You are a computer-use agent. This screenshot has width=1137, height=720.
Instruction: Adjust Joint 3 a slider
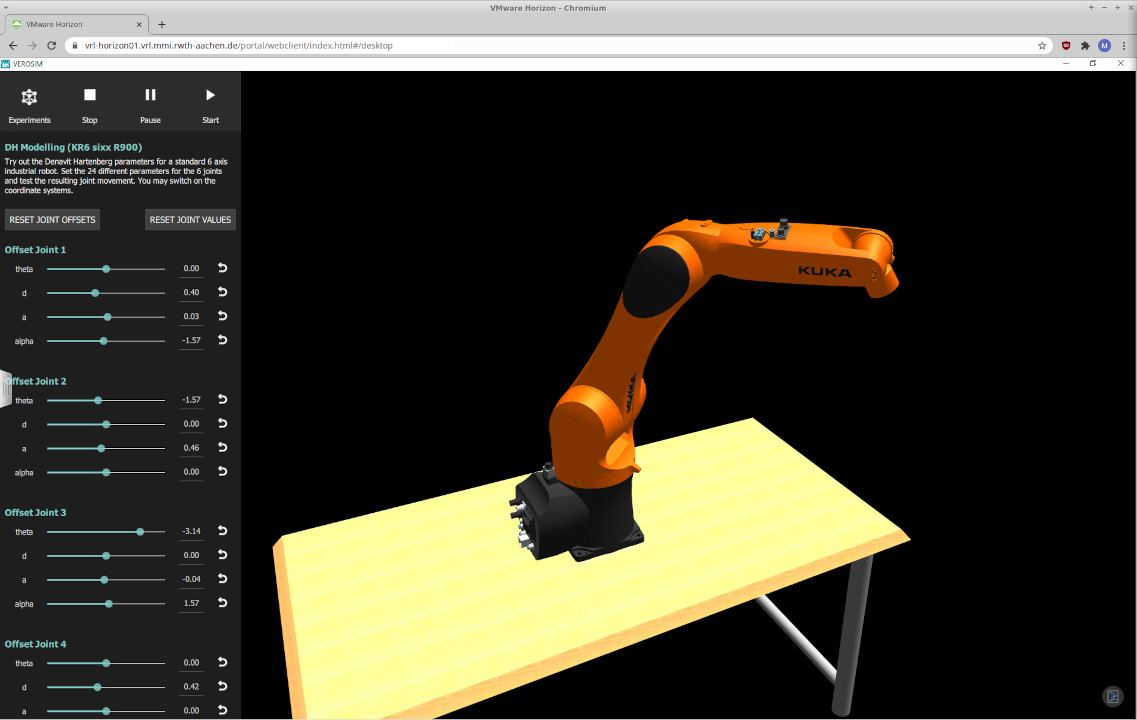[x=106, y=579]
